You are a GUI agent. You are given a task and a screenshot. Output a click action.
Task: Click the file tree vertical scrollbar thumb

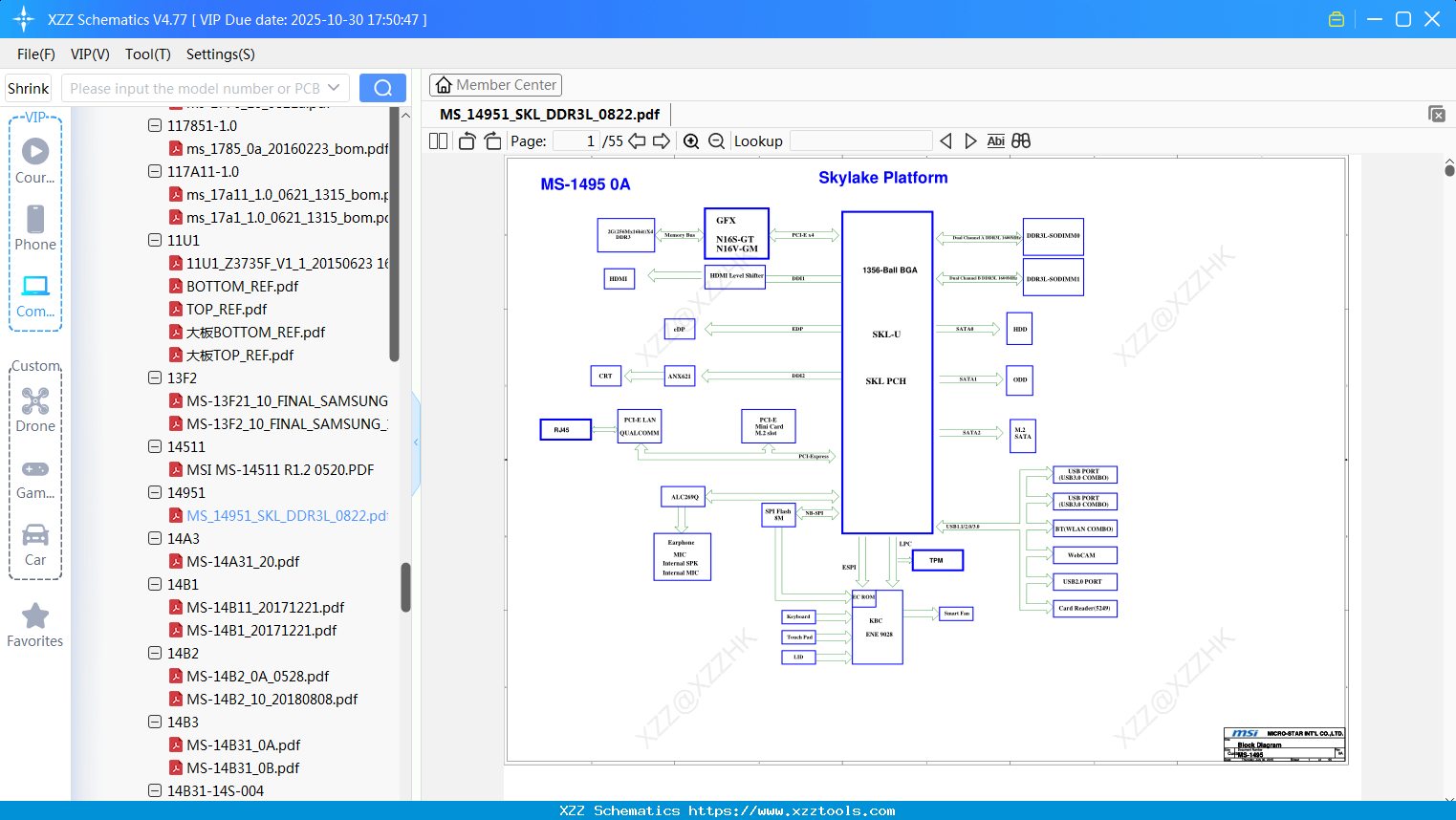tap(405, 587)
